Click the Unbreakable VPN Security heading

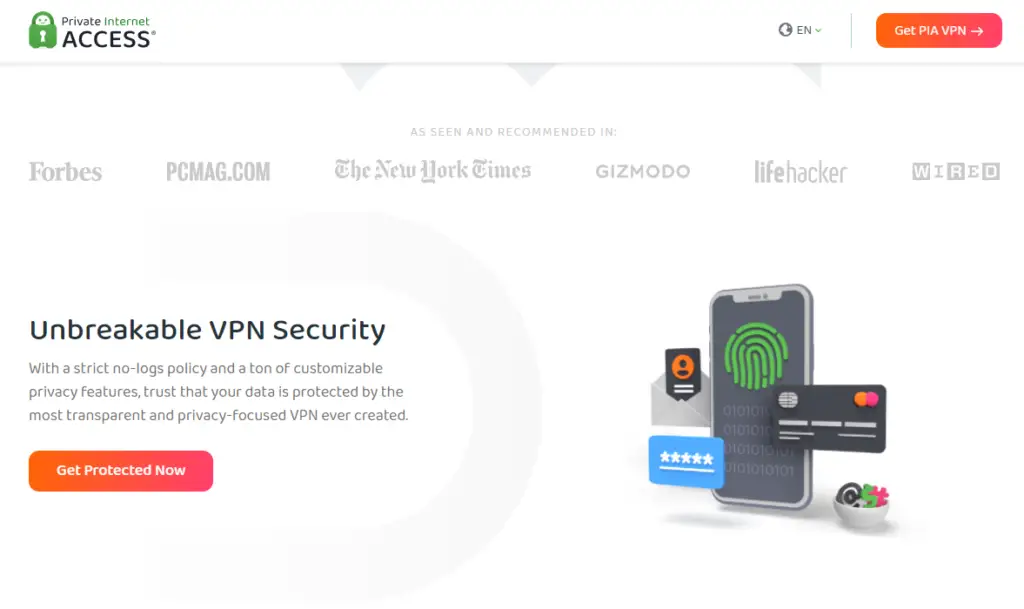tap(208, 330)
